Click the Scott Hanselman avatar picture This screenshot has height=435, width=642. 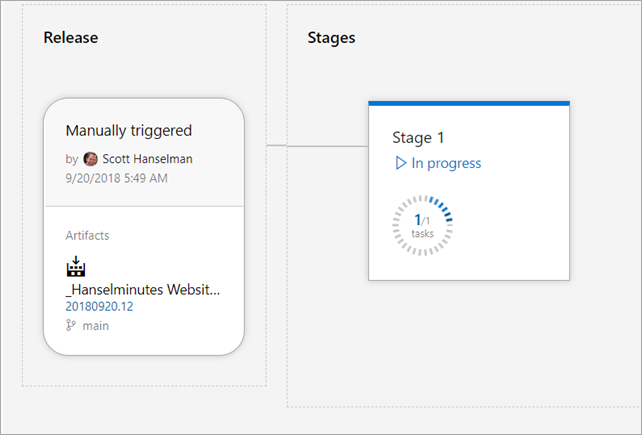[90, 159]
